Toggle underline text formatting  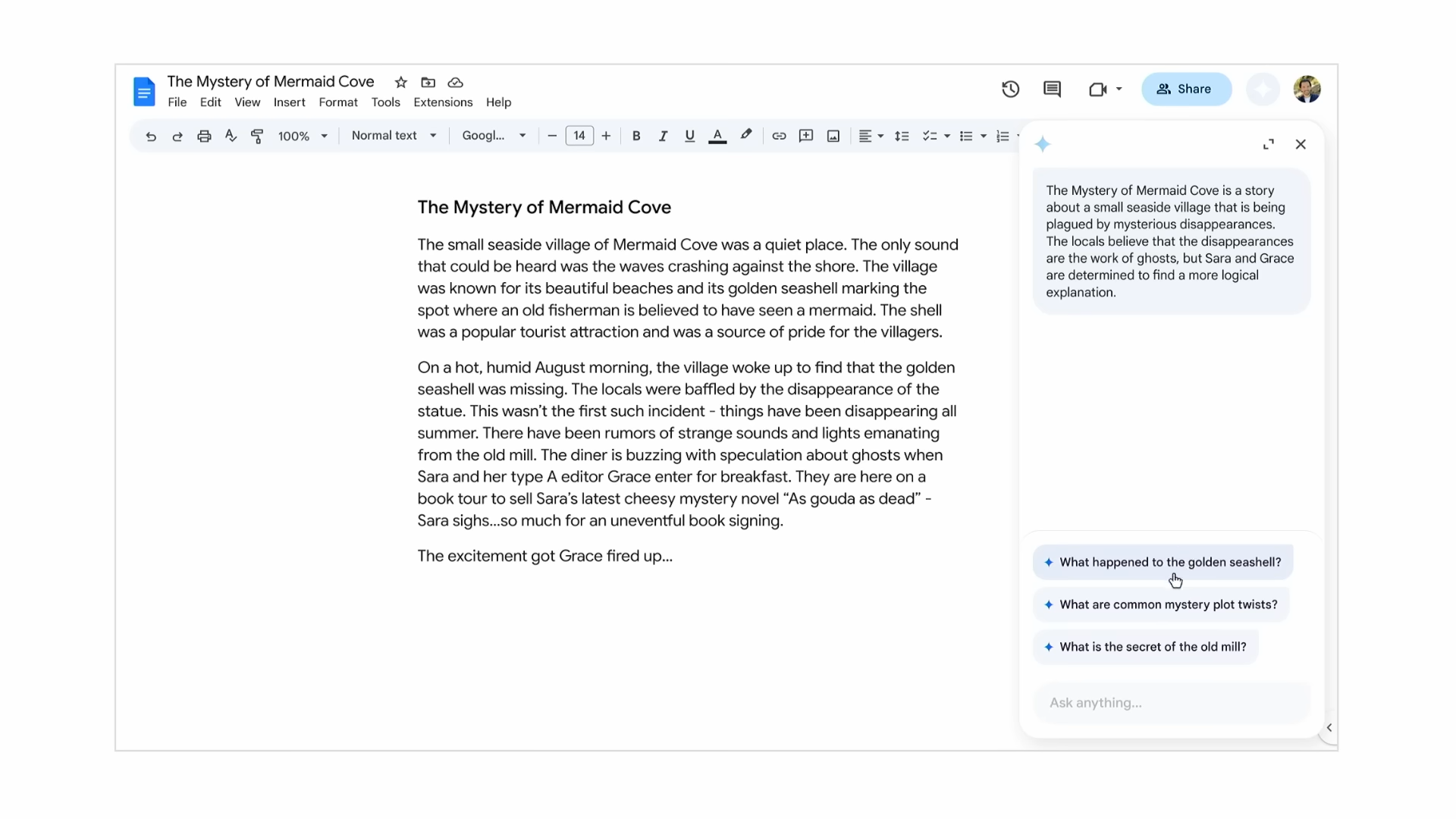[690, 136]
